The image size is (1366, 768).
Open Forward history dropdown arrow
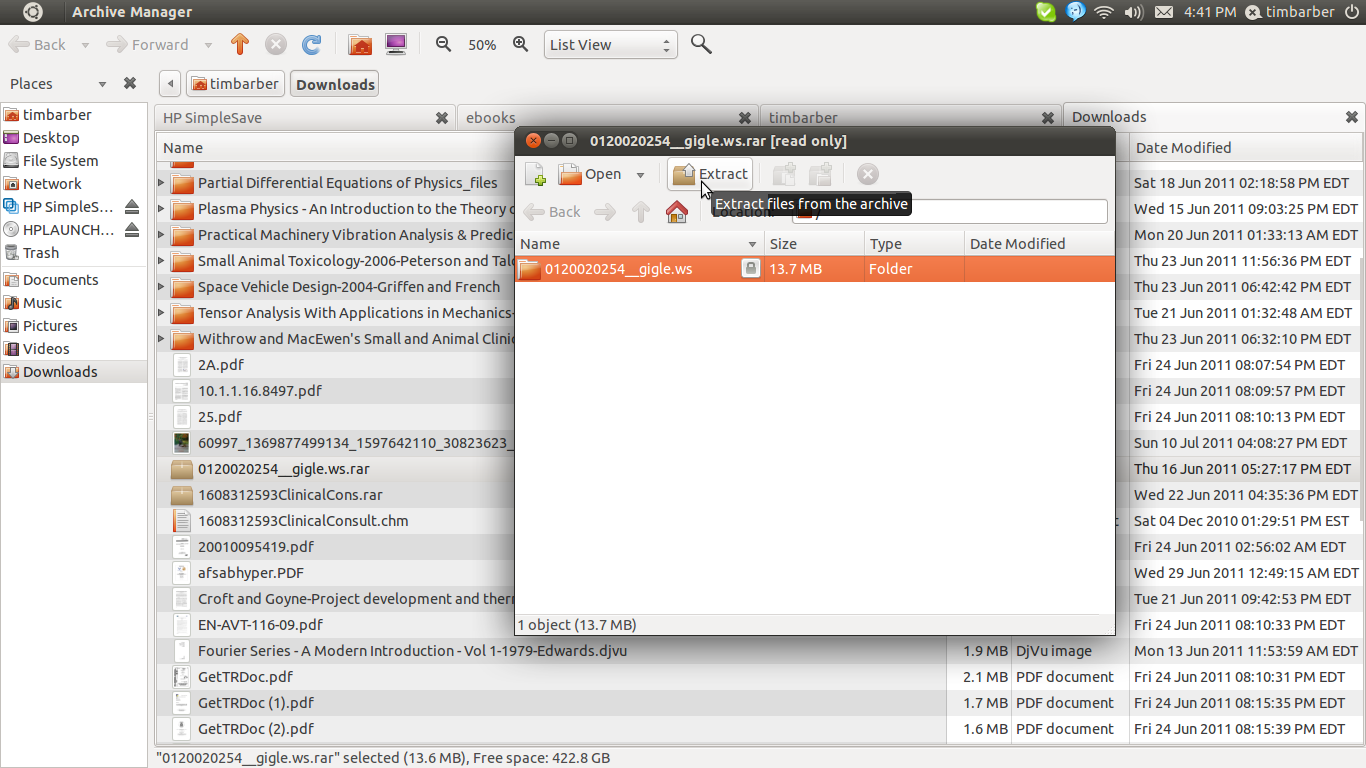pos(208,45)
